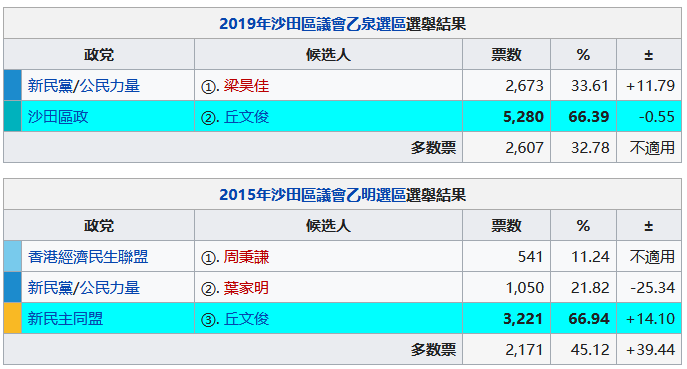The width and height of the screenshot is (687, 369).
Task: Click candidate 梁昊佳 red link
Action: coord(246,85)
